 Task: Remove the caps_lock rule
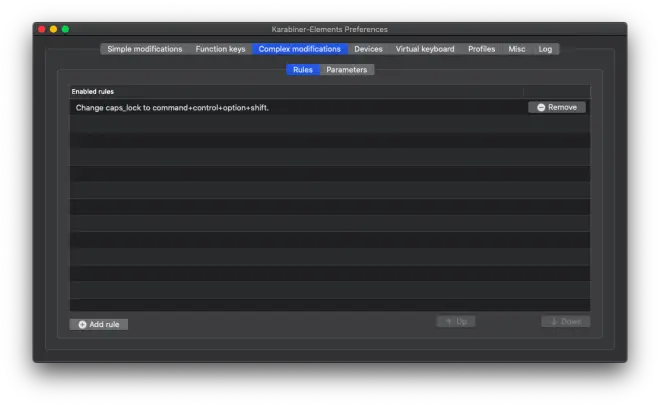click(x=557, y=107)
